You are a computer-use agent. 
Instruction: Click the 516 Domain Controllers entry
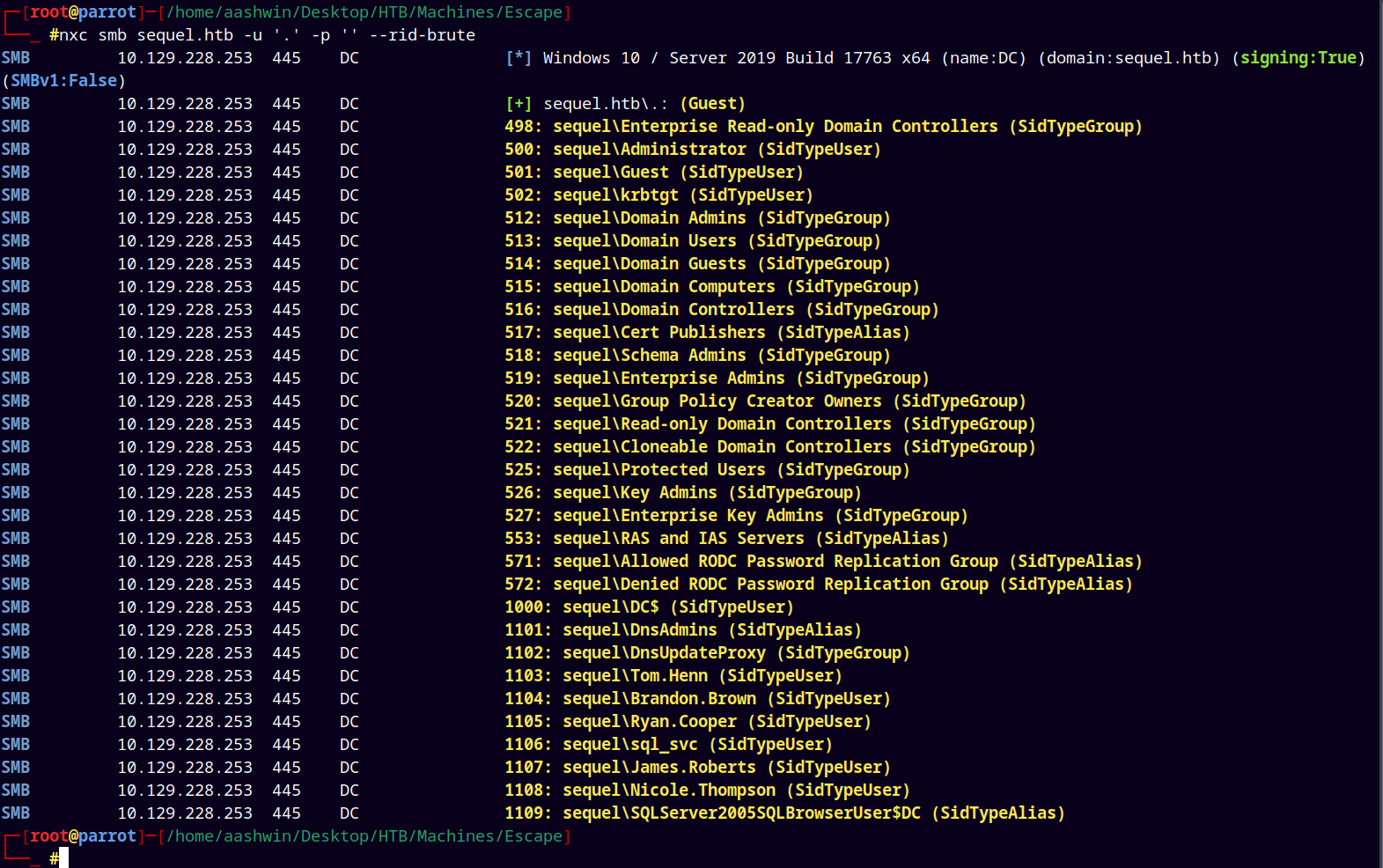coord(722,310)
